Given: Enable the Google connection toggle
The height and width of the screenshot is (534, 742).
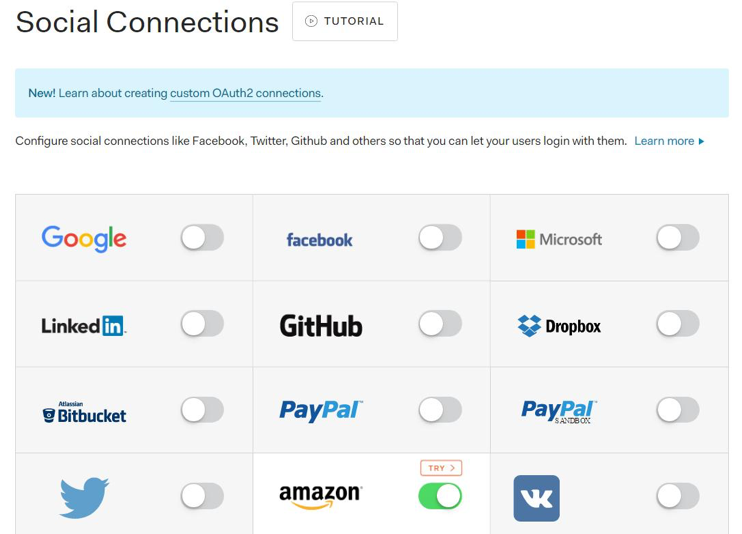Looking at the screenshot, I should pos(202,237).
